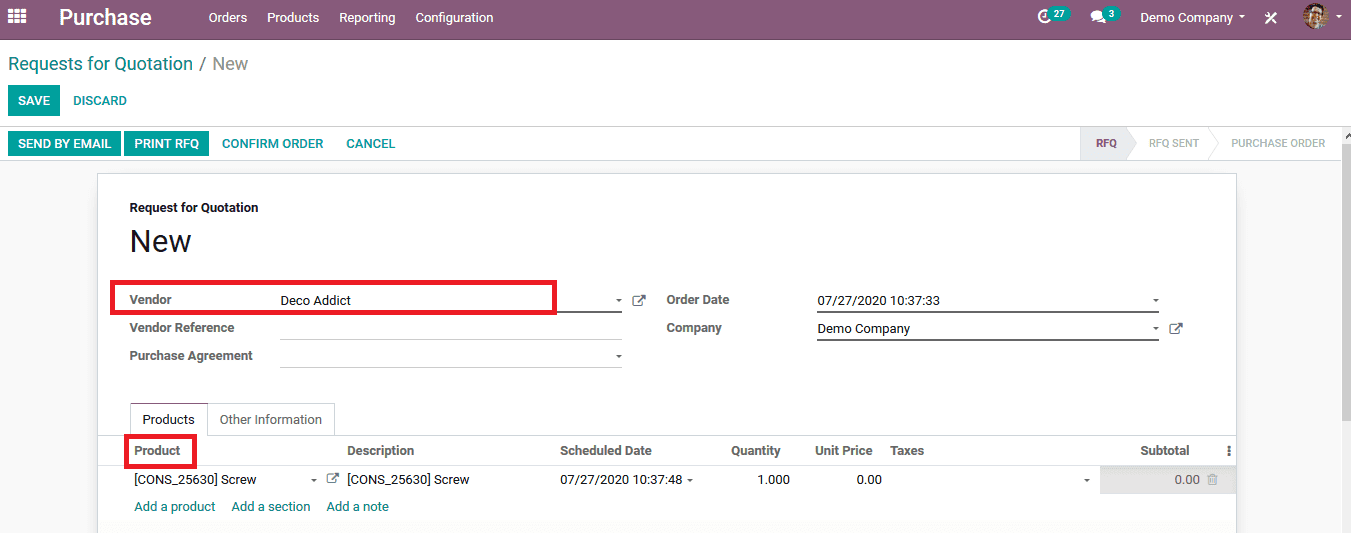Open the Orders menu
This screenshot has width=1351, height=533.
[228, 18]
